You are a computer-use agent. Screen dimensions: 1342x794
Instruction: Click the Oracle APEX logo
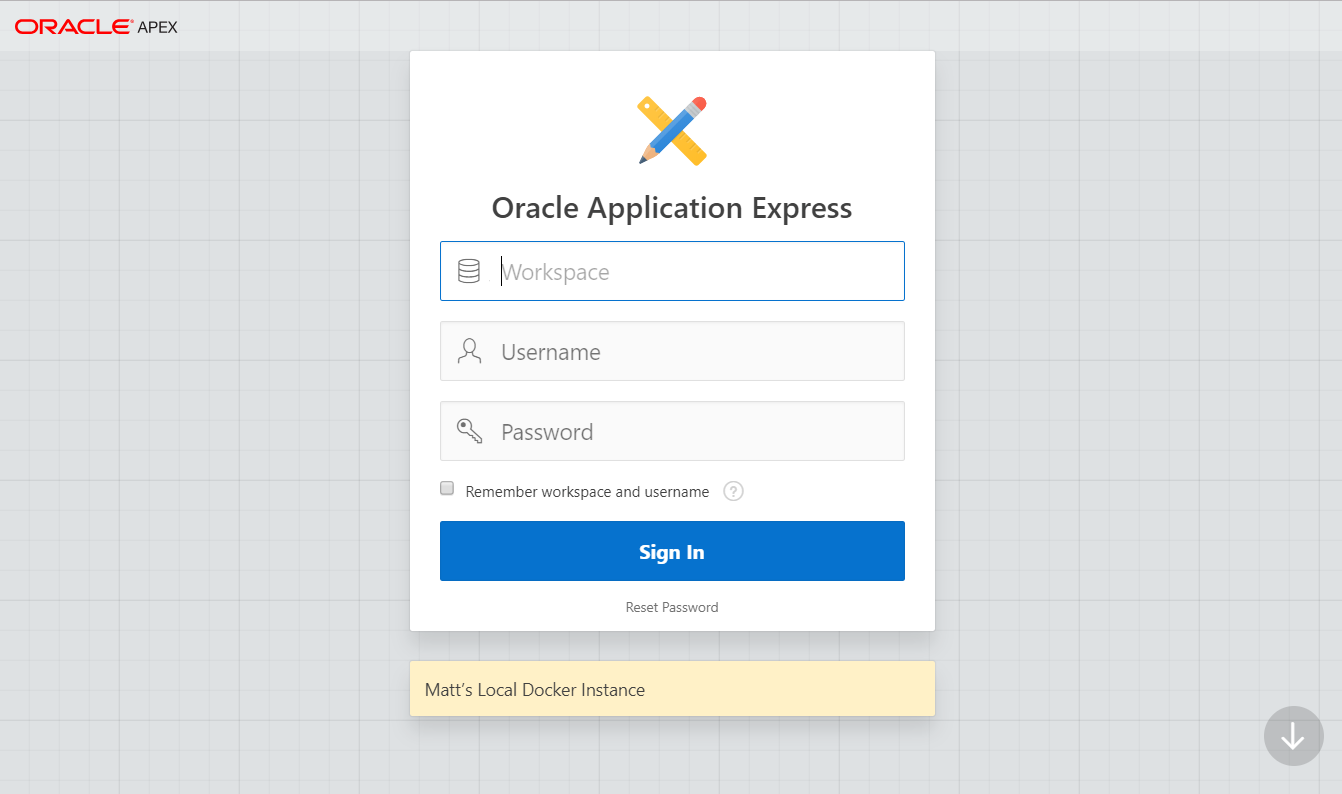pyautogui.click(x=96, y=27)
